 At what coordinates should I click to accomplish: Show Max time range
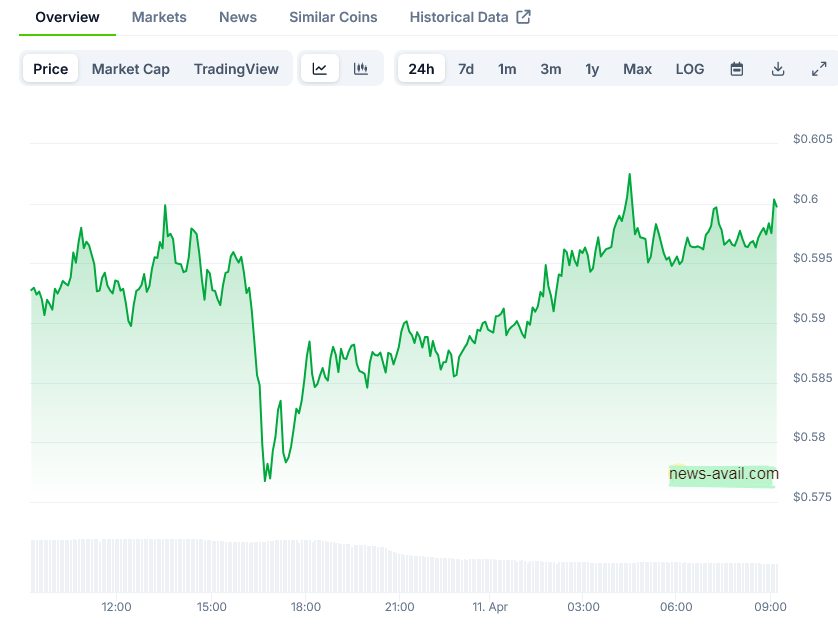click(637, 69)
